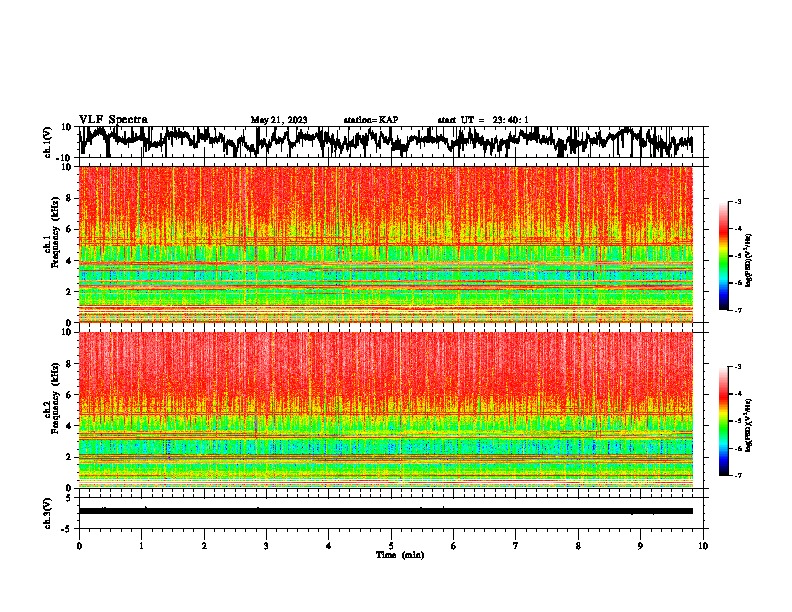
Task: Click time axis tick label "2"
Action: (204, 546)
